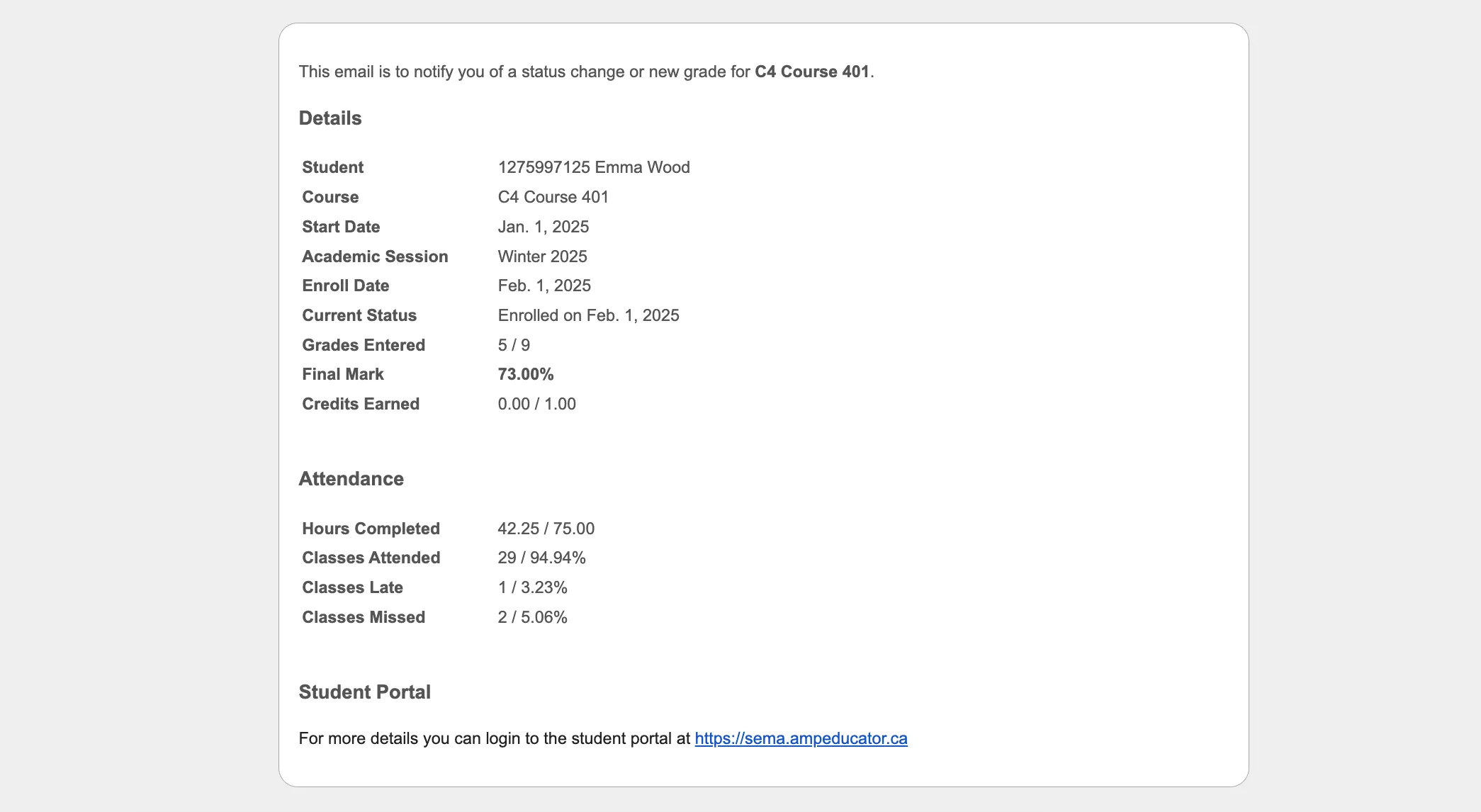Click the Final Mark value 73.00%

pos(526,374)
